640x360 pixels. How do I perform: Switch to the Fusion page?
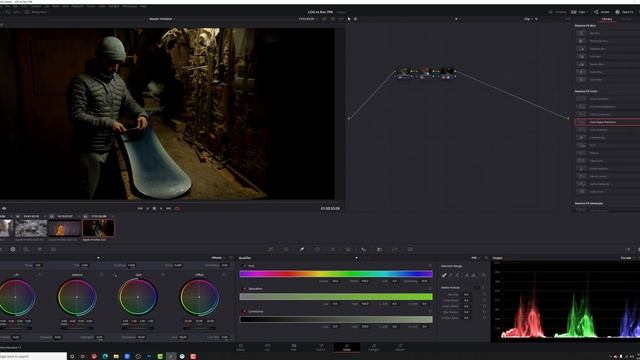point(321,347)
